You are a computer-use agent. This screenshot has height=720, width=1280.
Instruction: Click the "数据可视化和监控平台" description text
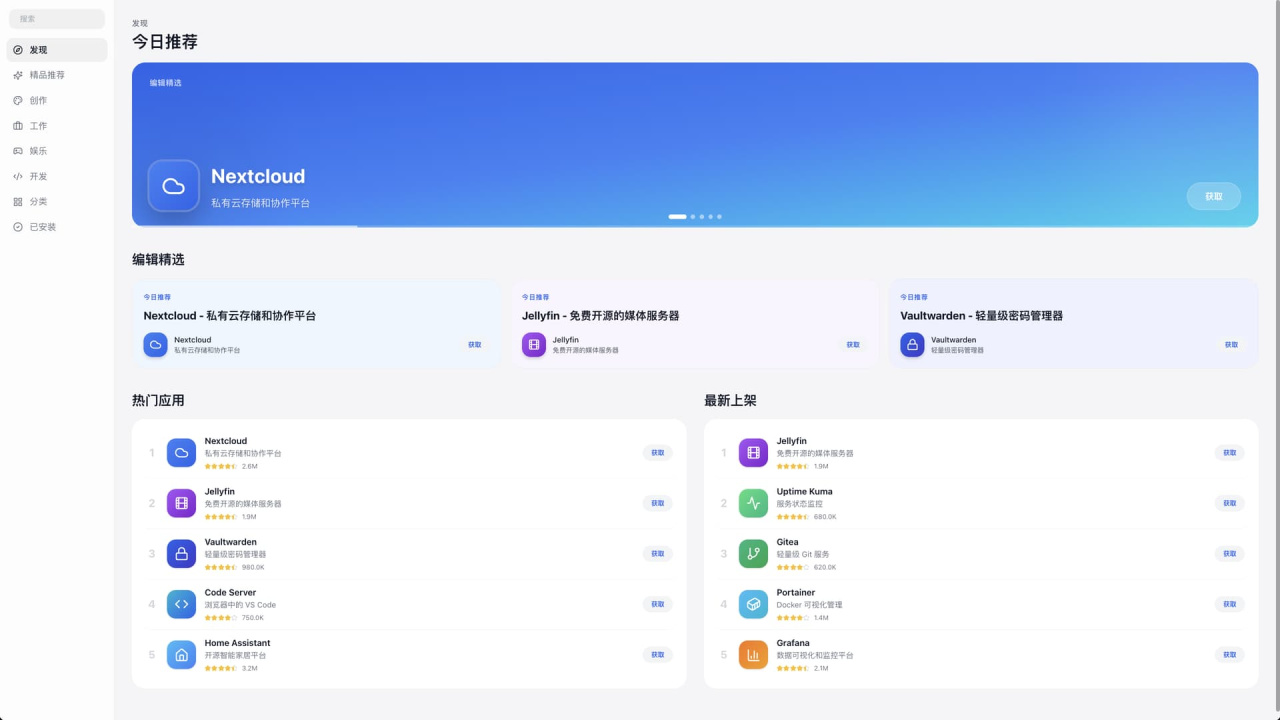coord(815,656)
